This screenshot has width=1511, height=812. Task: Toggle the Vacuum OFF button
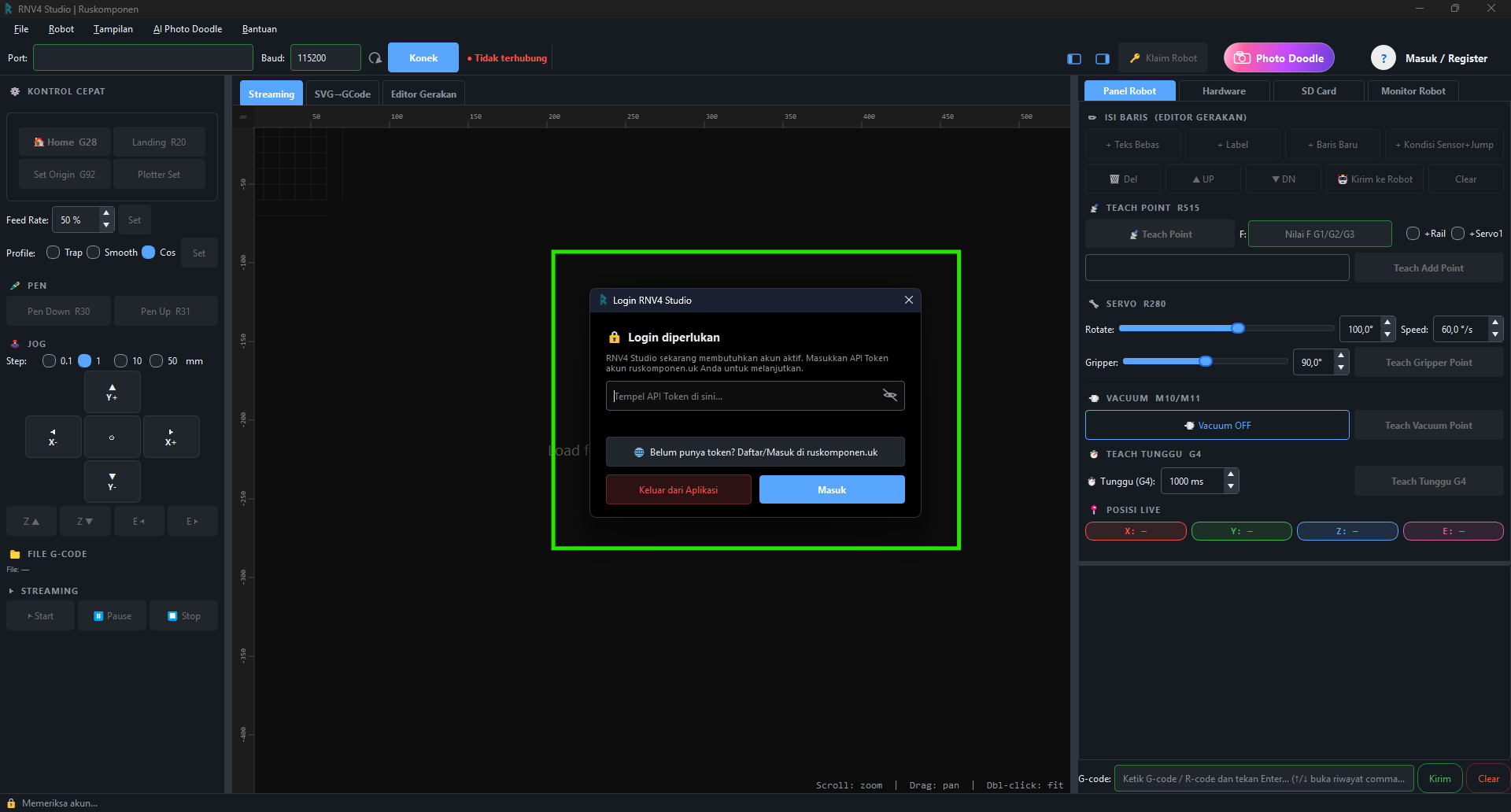pyautogui.click(x=1217, y=426)
